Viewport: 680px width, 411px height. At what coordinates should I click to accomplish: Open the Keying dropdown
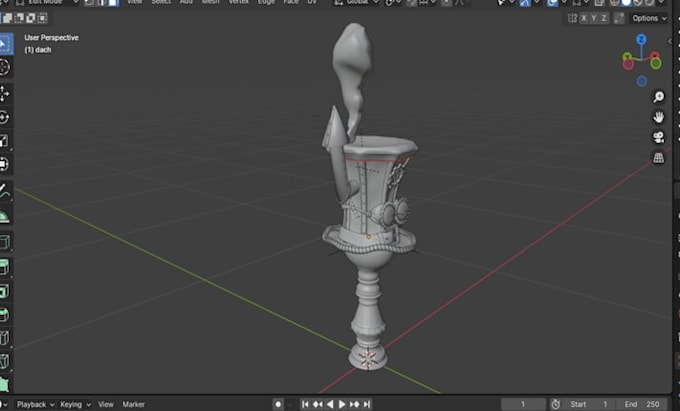[x=75, y=404]
